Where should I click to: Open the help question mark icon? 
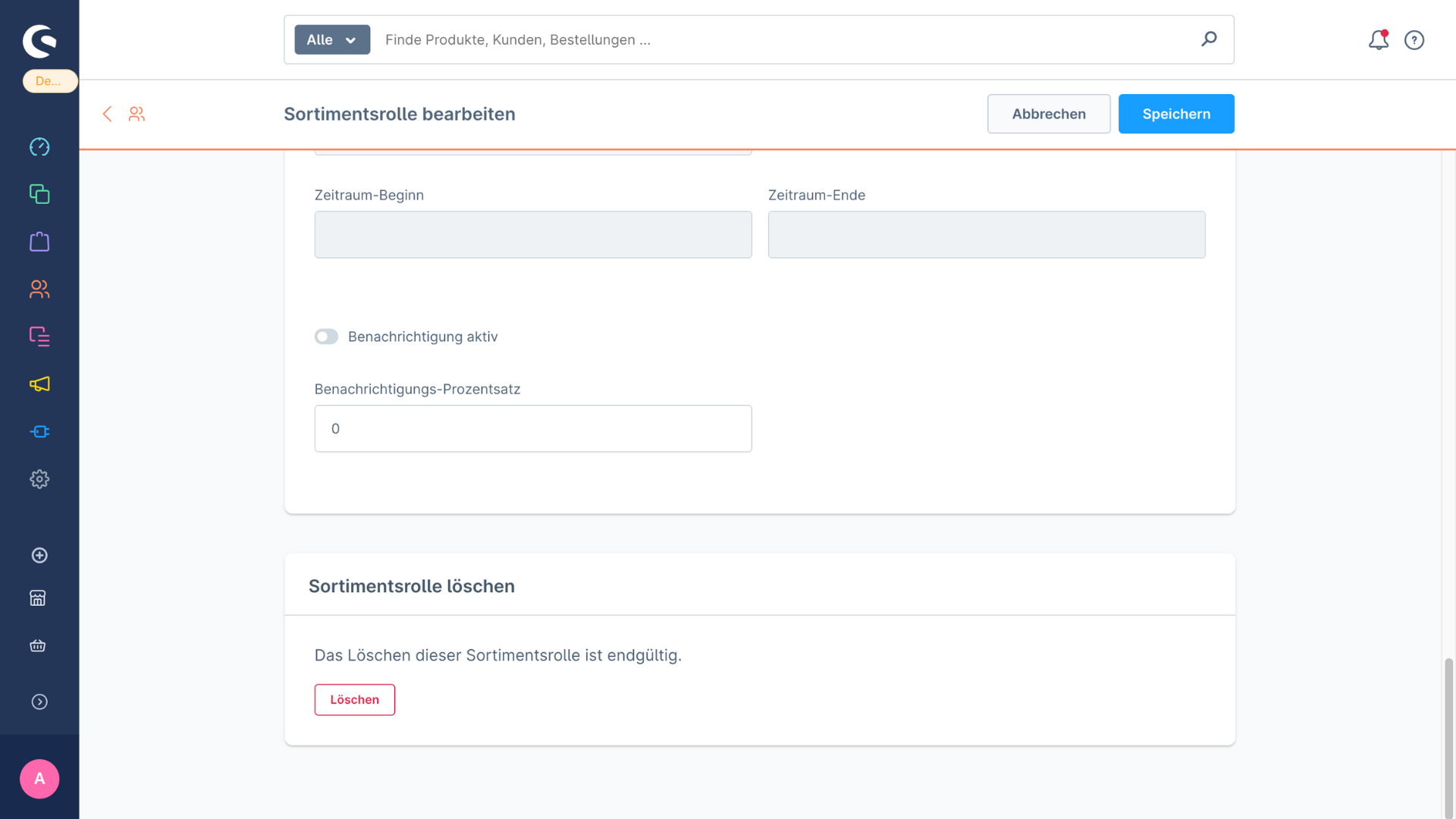(1414, 40)
